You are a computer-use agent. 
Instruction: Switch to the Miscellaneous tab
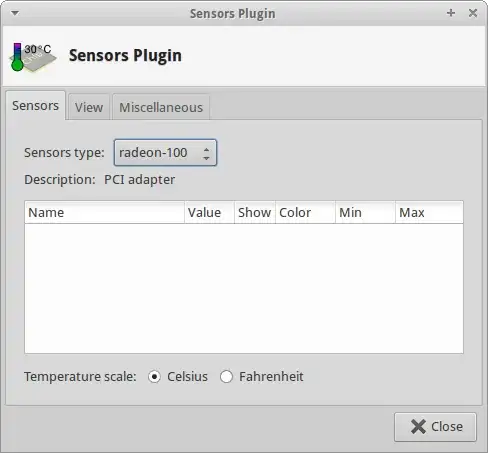(x=161, y=107)
